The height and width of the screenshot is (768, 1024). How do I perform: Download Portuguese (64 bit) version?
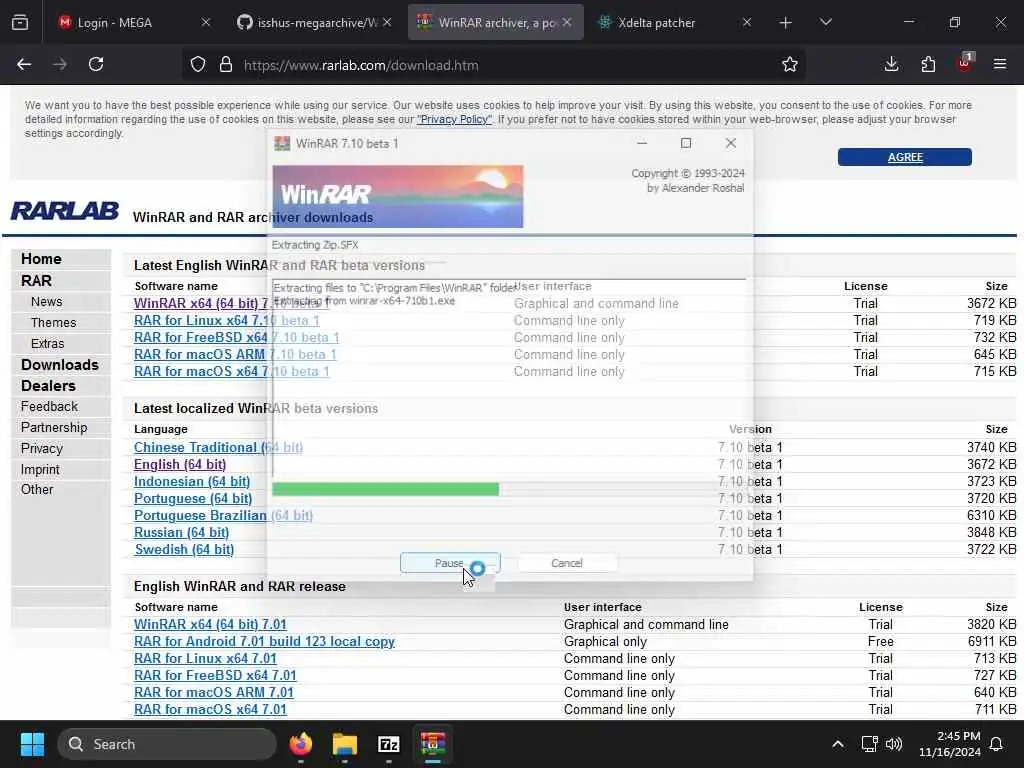coord(193,498)
